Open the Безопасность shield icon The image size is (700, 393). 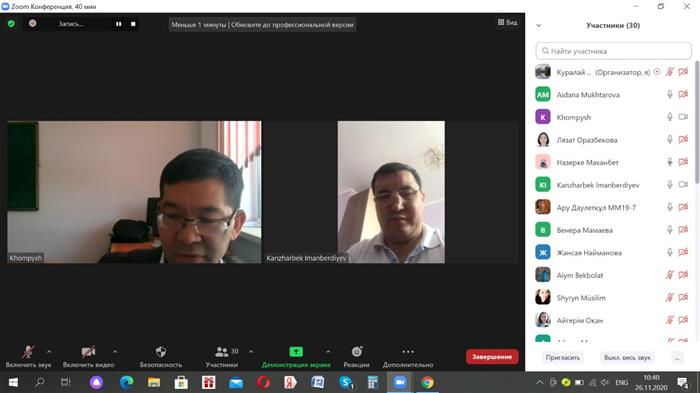[161, 352]
